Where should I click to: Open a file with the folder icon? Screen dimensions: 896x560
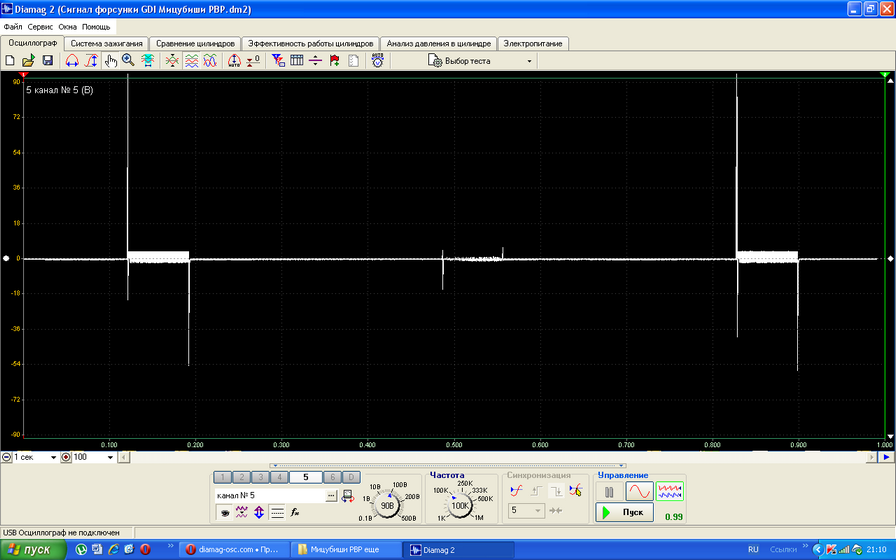(x=29, y=61)
